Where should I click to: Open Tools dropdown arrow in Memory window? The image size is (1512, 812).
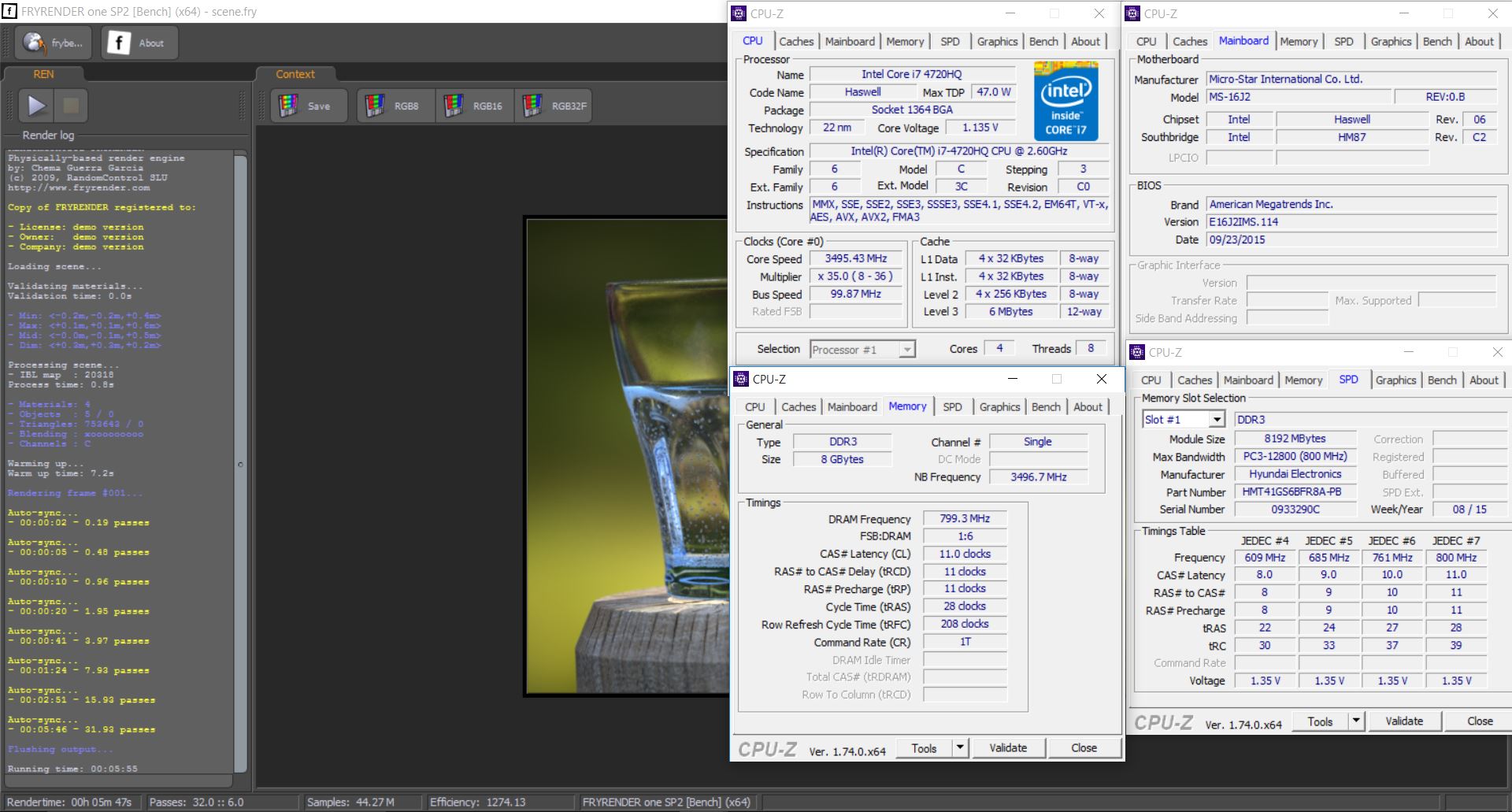tap(959, 748)
